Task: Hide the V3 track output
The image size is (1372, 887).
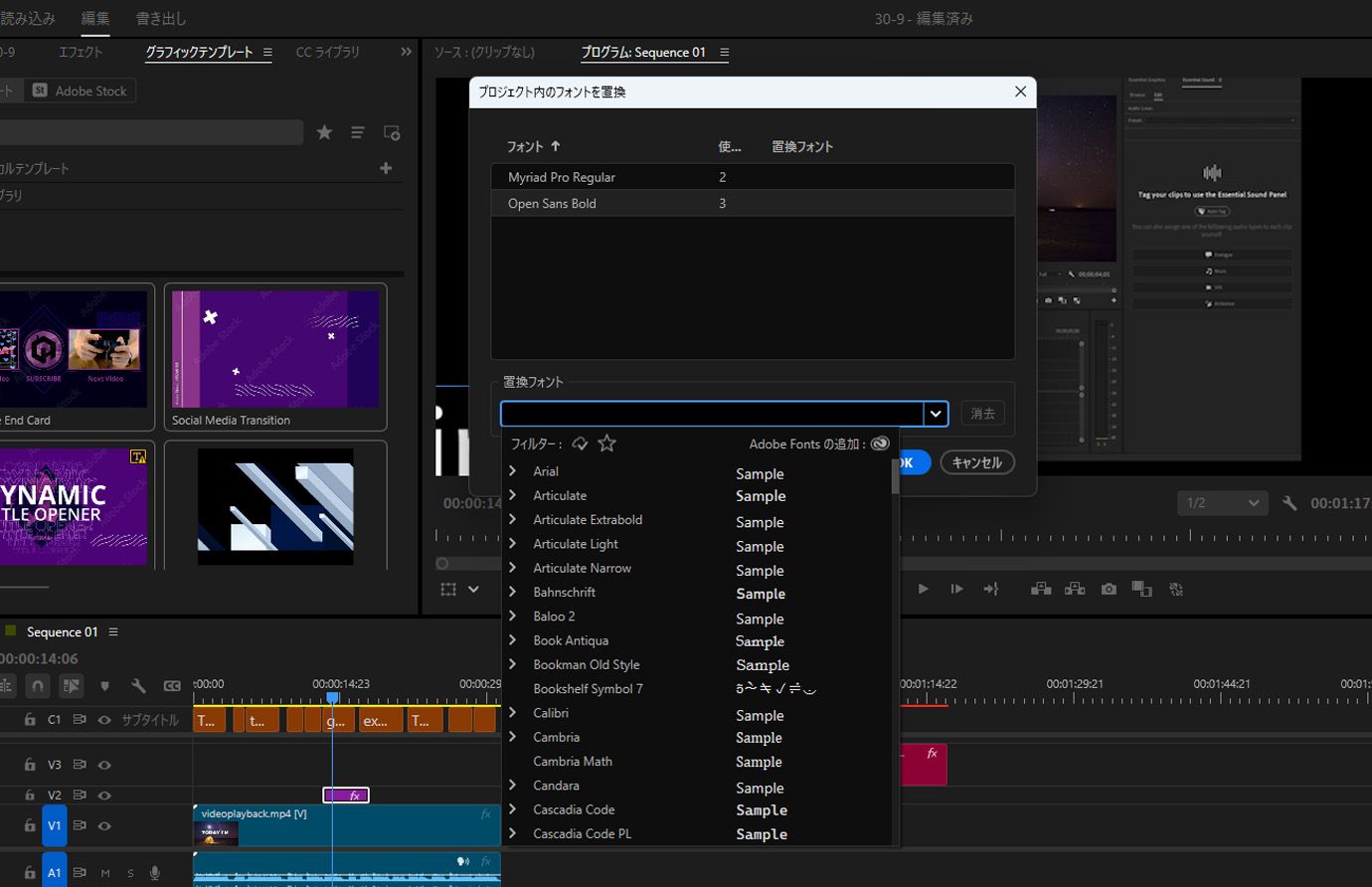Action: click(104, 765)
